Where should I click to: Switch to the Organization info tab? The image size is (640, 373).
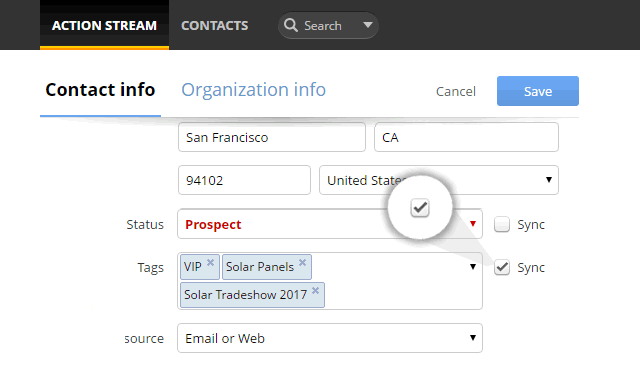tap(253, 89)
